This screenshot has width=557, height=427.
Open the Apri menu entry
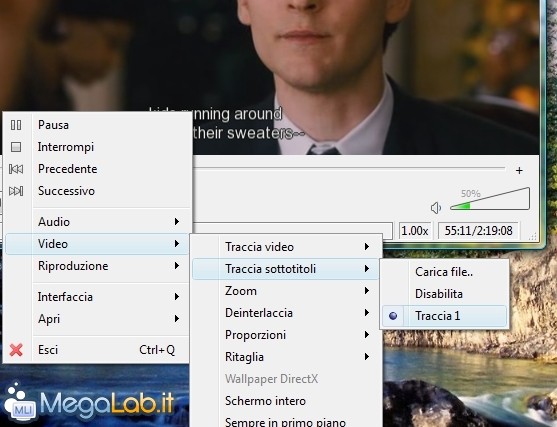pyautogui.click(x=97, y=319)
